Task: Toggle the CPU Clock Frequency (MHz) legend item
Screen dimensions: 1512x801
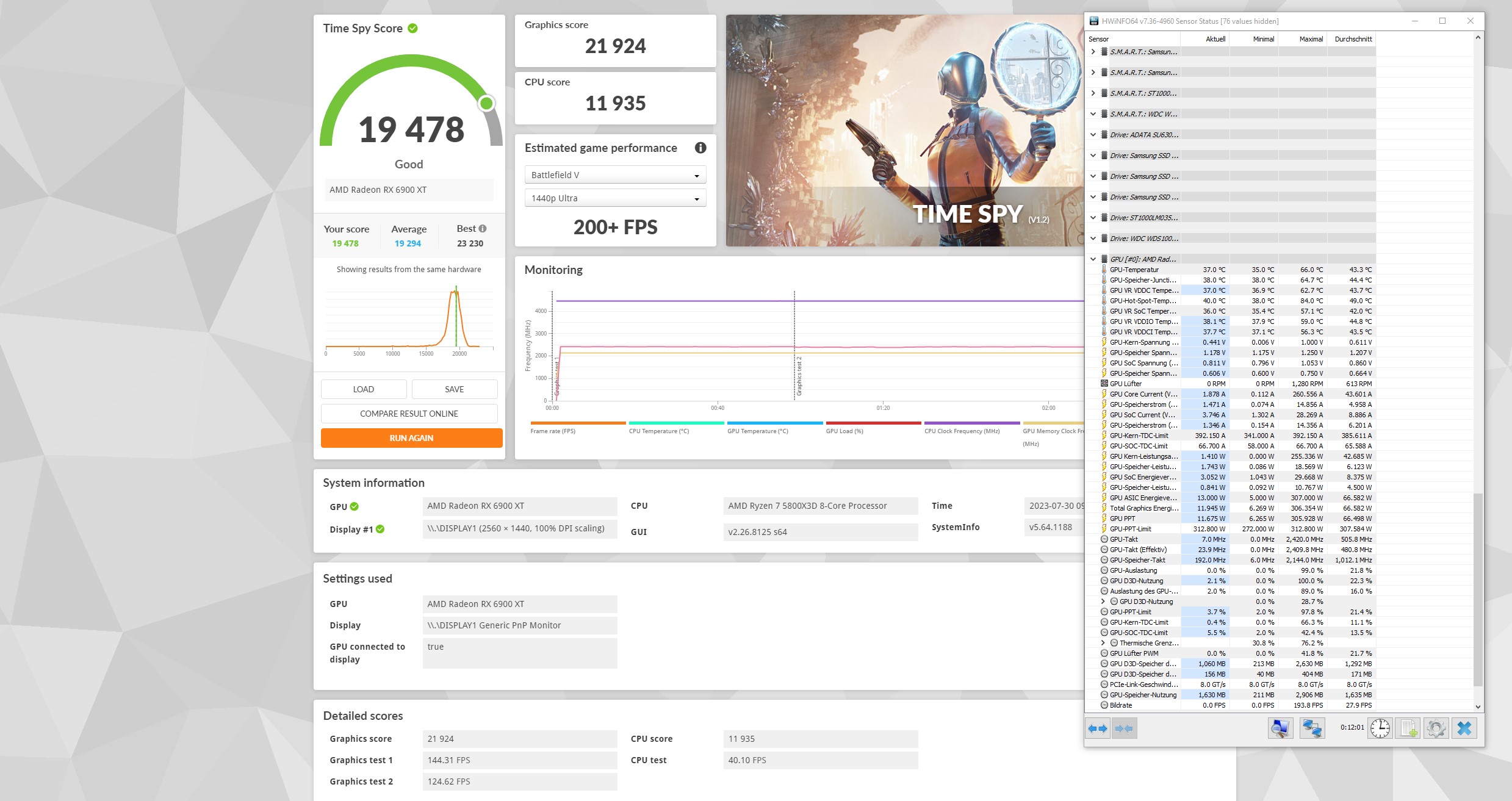Action: (x=971, y=428)
